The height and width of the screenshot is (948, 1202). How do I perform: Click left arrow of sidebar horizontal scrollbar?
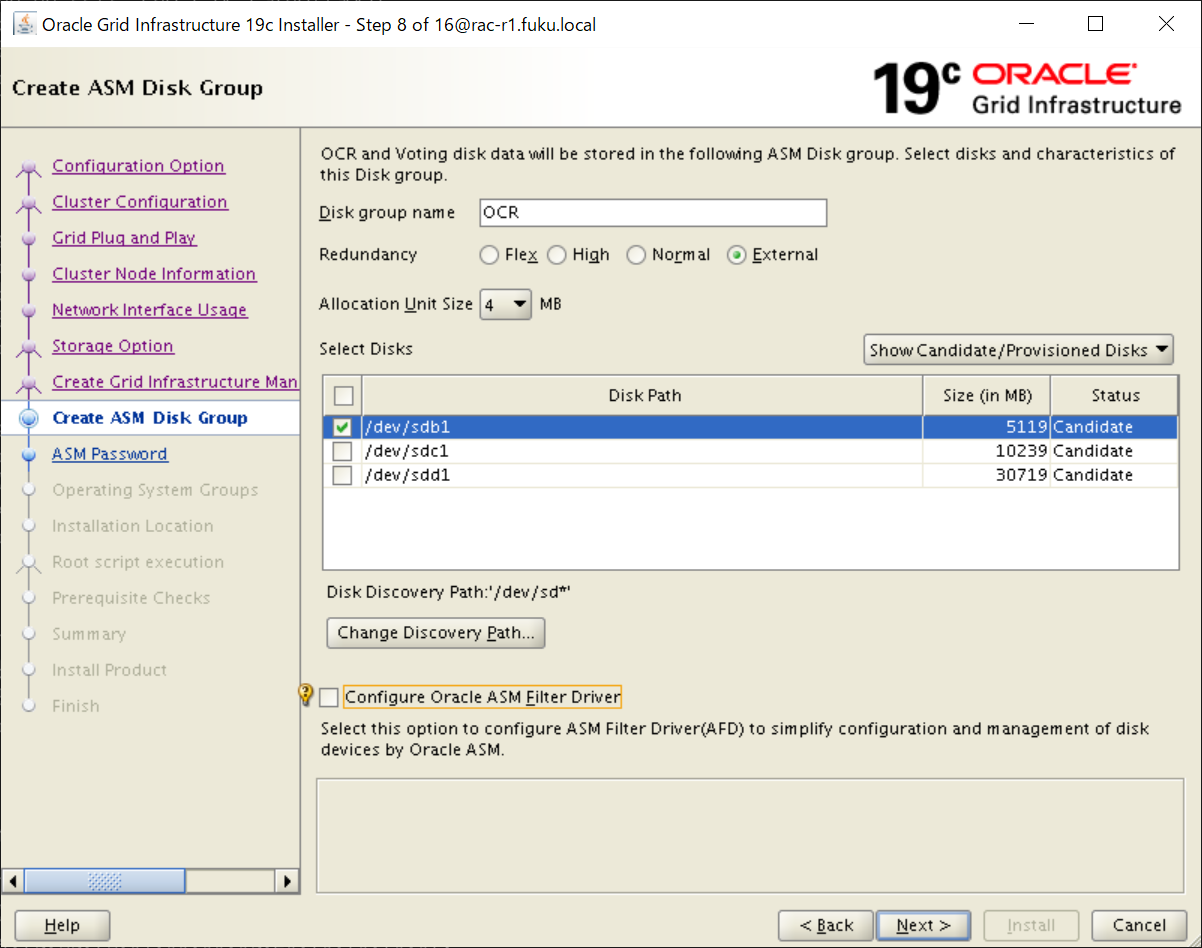[x=13, y=881]
